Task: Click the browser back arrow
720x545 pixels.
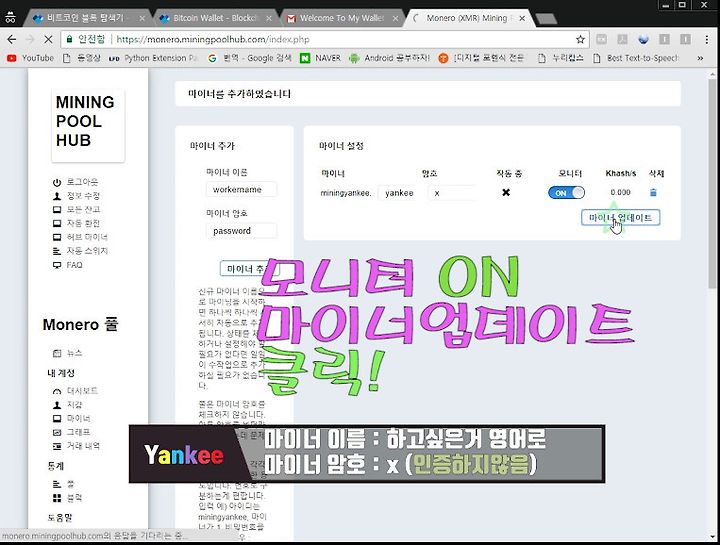Action: pos(11,39)
